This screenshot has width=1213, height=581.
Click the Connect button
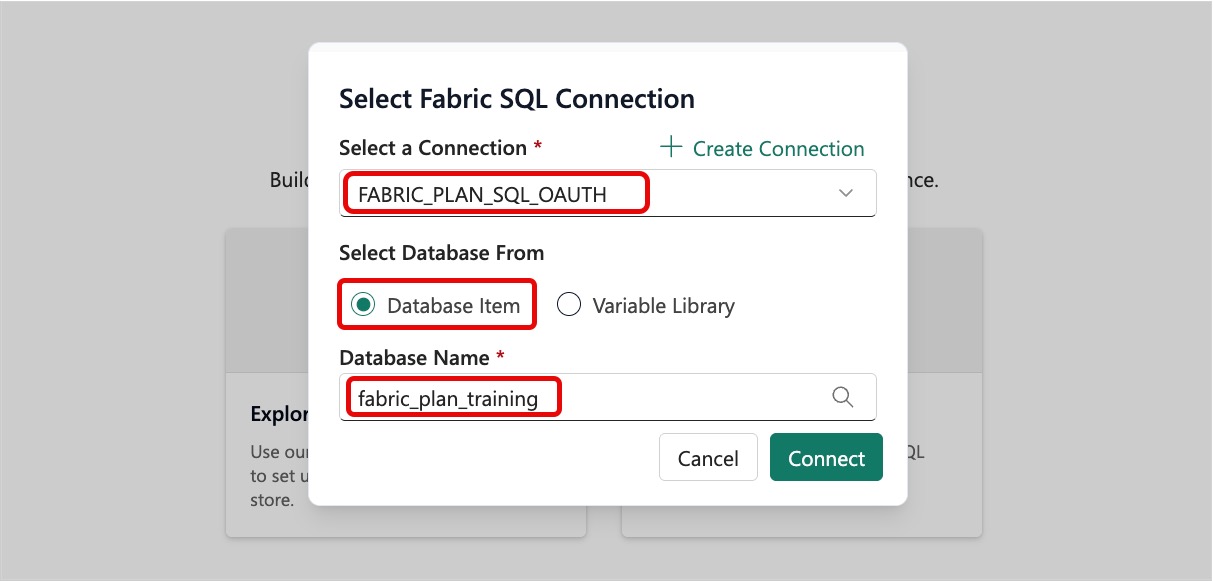click(826, 458)
